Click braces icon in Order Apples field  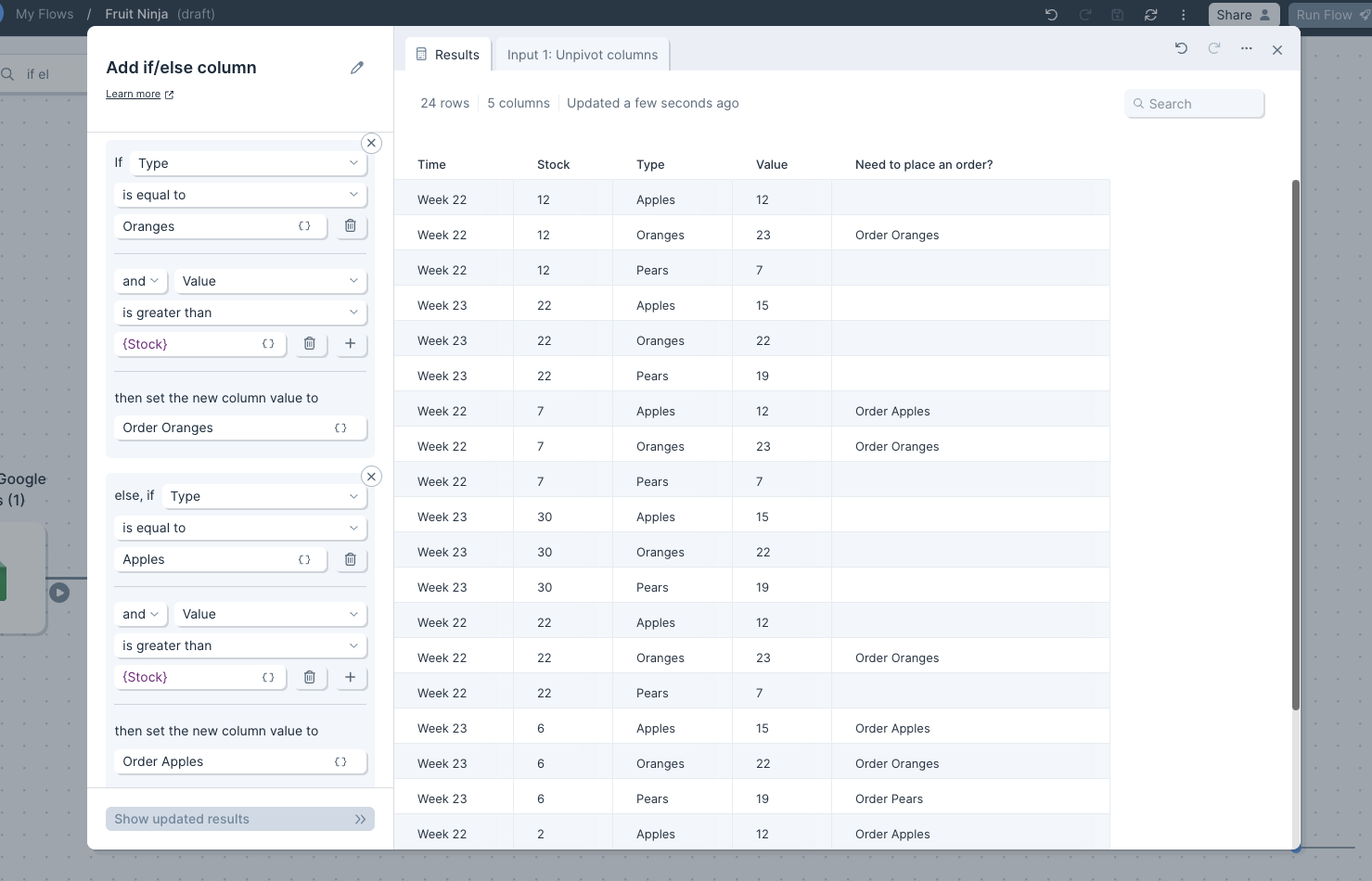coord(340,762)
